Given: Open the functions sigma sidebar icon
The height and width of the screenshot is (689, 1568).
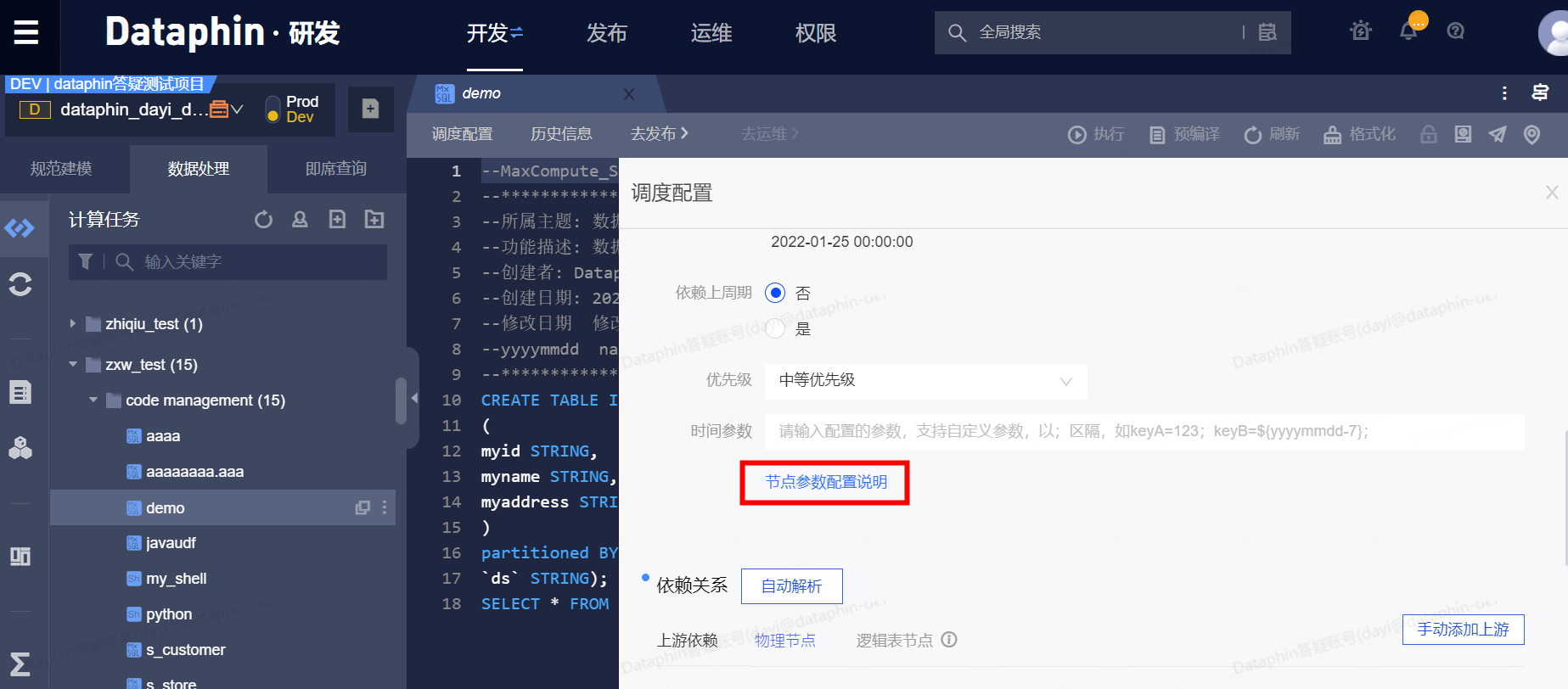Looking at the screenshot, I should [20, 664].
